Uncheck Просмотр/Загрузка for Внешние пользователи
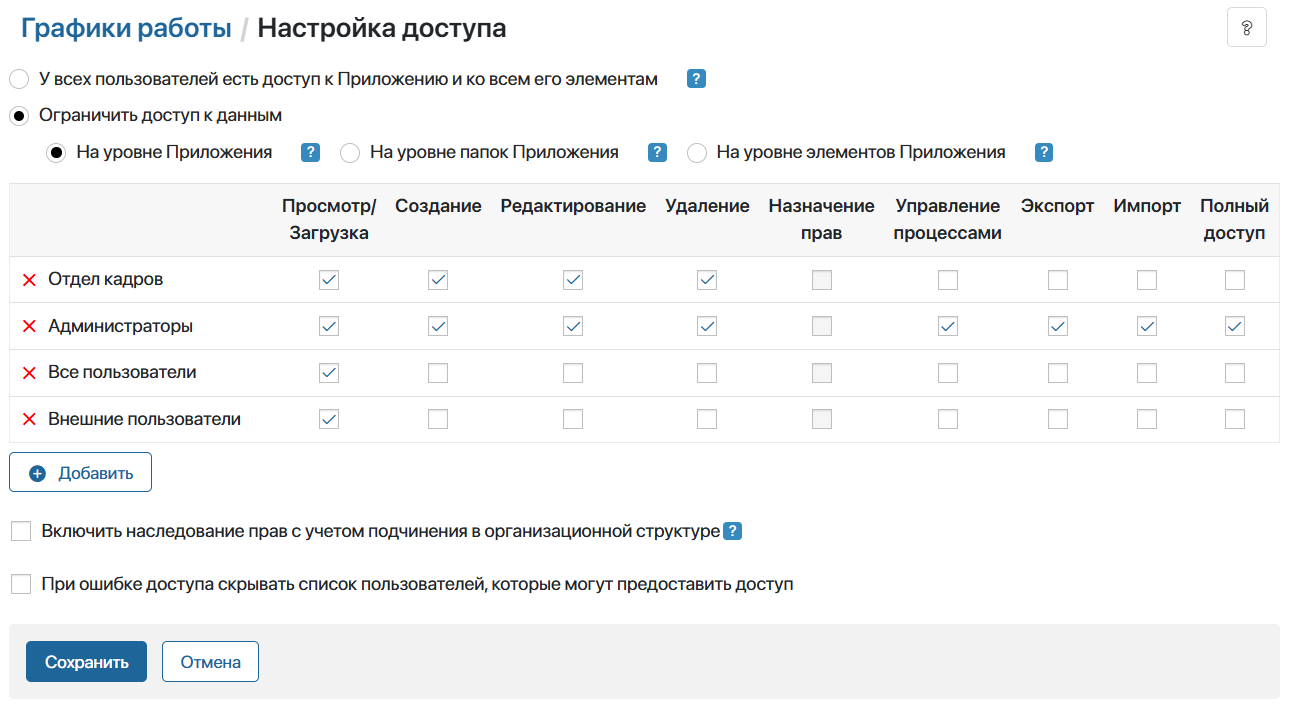Image resolution: width=1289 pixels, height=710 pixels. pyautogui.click(x=329, y=419)
